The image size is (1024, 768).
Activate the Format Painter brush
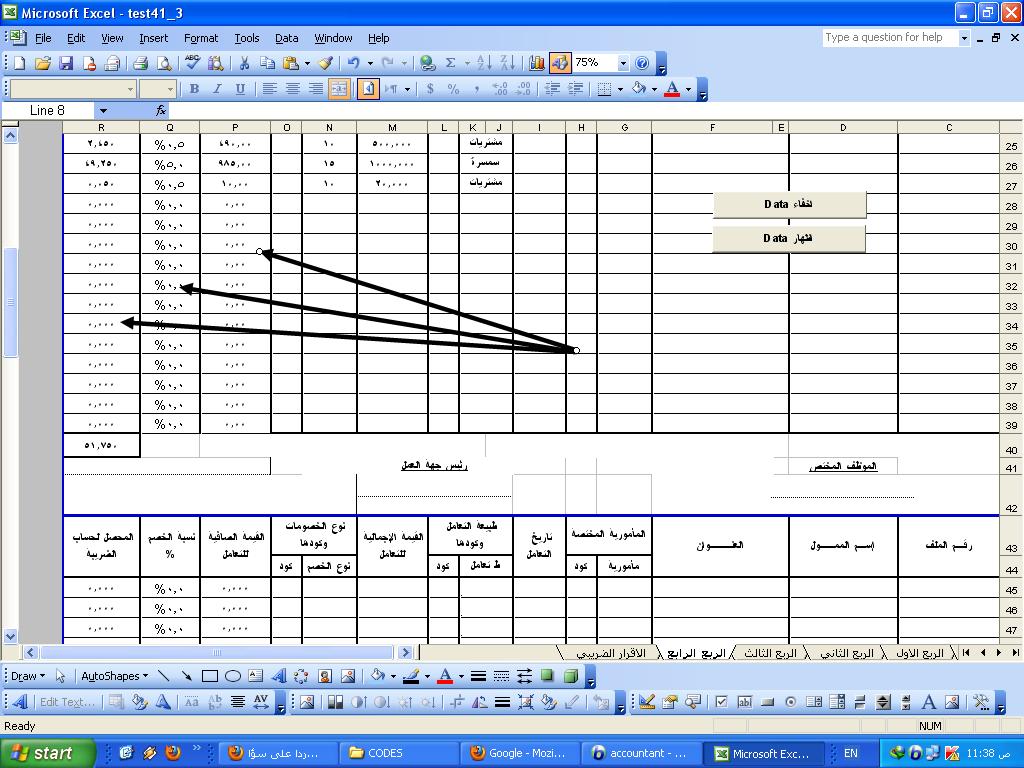(x=326, y=63)
